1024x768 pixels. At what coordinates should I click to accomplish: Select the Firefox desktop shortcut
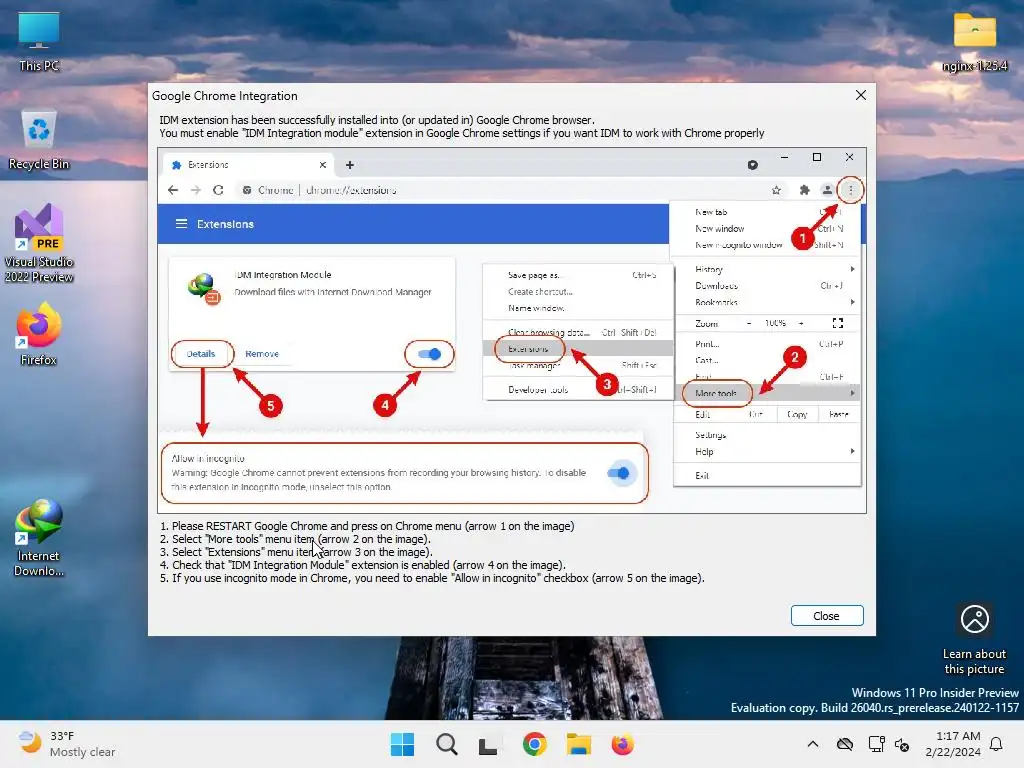pyautogui.click(x=39, y=334)
